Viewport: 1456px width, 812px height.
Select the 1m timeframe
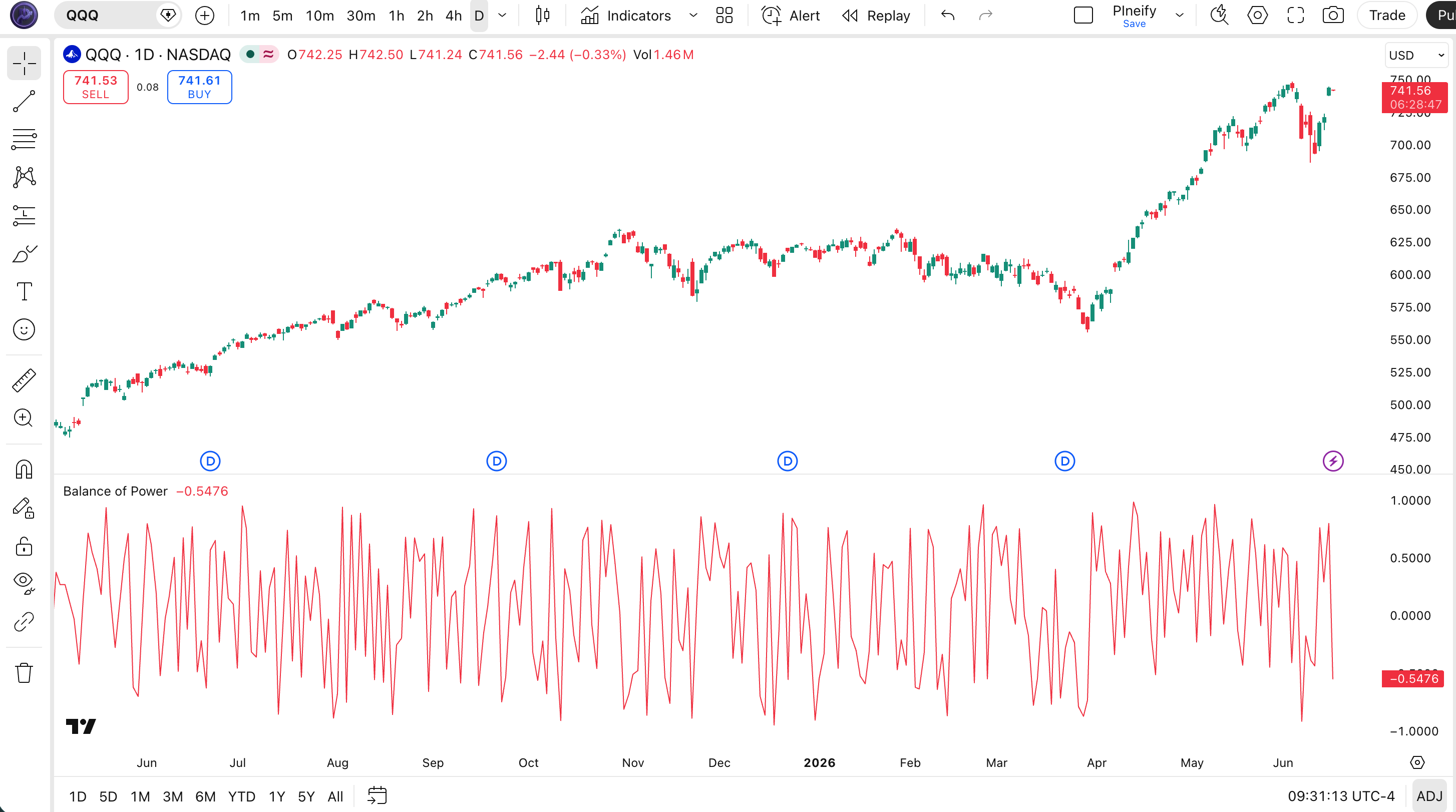(250, 15)
